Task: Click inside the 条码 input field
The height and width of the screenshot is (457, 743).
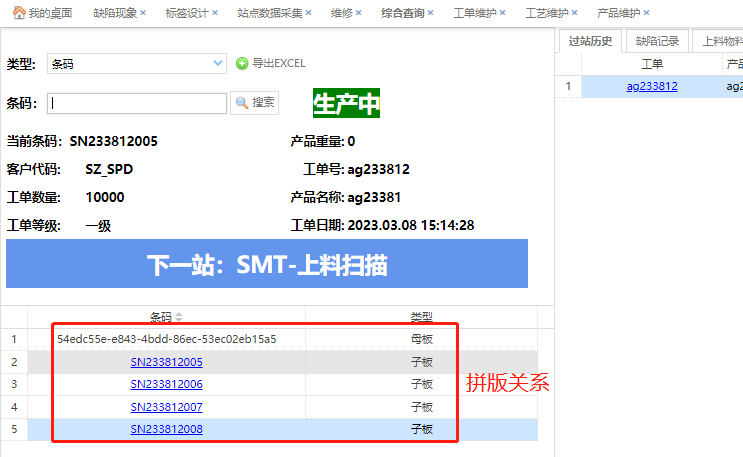Action: pos(137,102)
